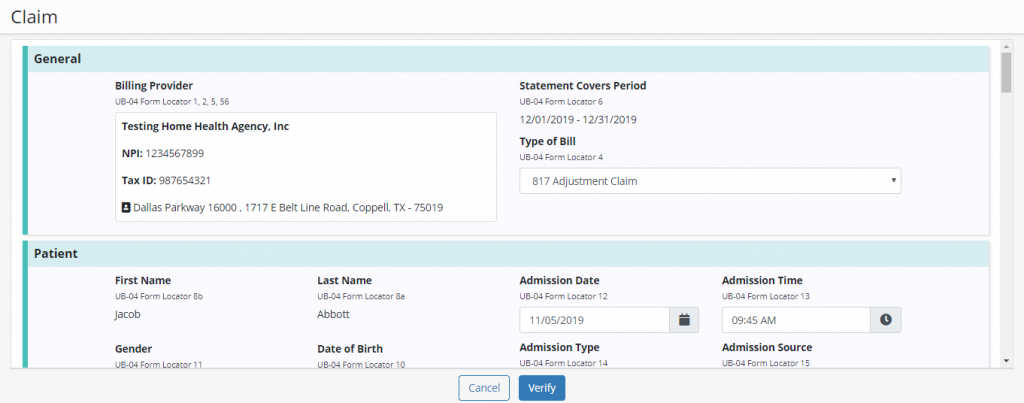Image resolution: width=1024 pixels, height=403 pixels.
Task: Focus the Admission Time input field
Action: click(x=796, y=320)
